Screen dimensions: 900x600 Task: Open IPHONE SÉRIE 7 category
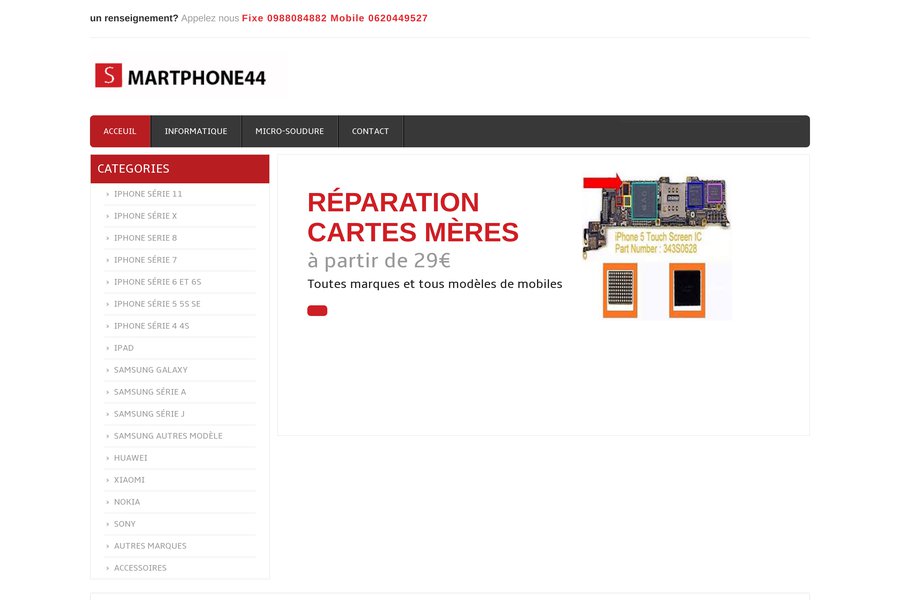(x=145, y=260)
